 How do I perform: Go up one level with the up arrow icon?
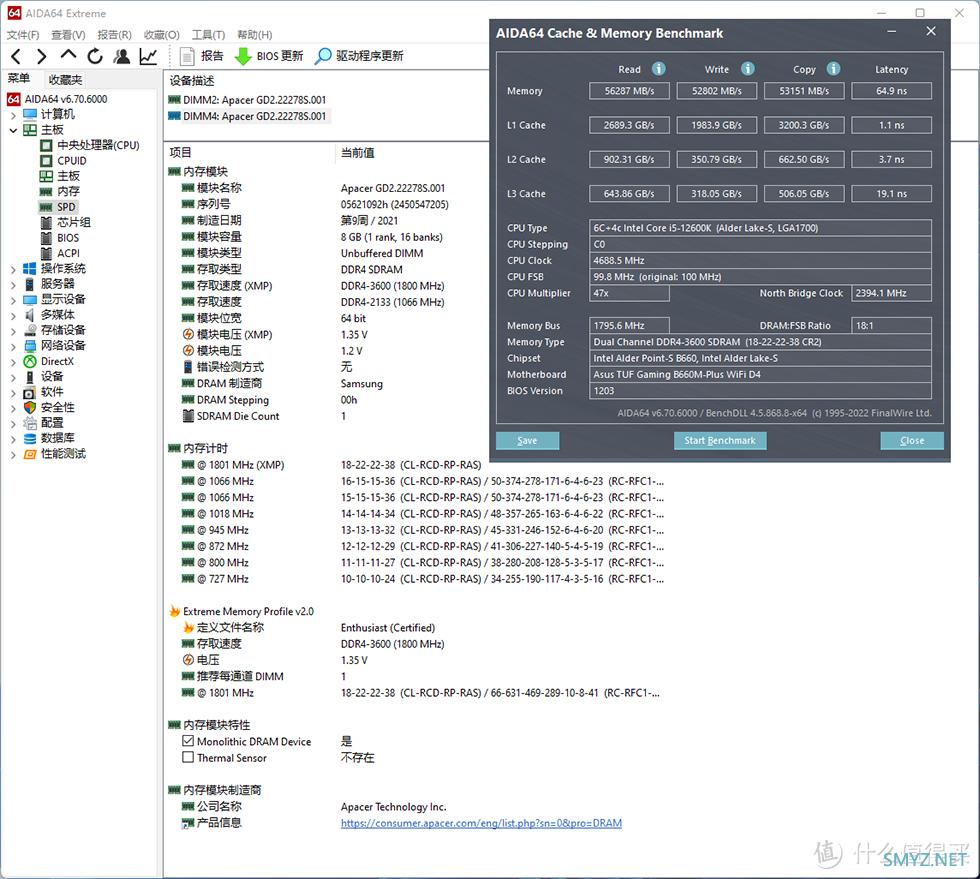[x=68, y=55]
